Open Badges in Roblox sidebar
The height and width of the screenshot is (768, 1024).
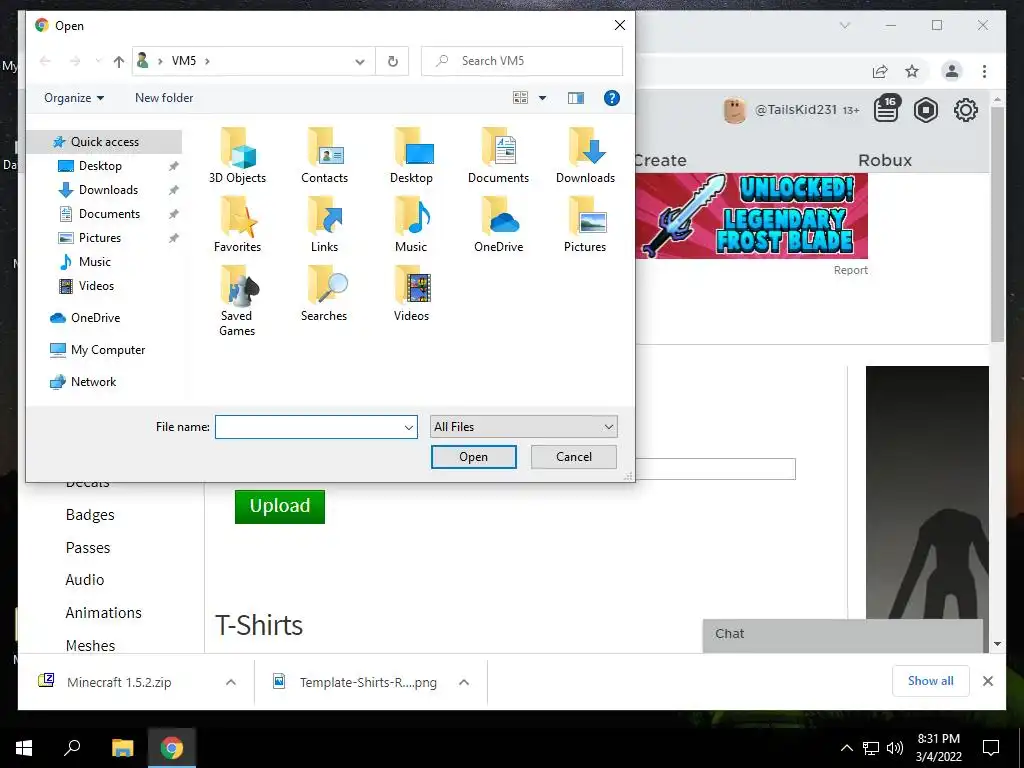tap(90, 515)
